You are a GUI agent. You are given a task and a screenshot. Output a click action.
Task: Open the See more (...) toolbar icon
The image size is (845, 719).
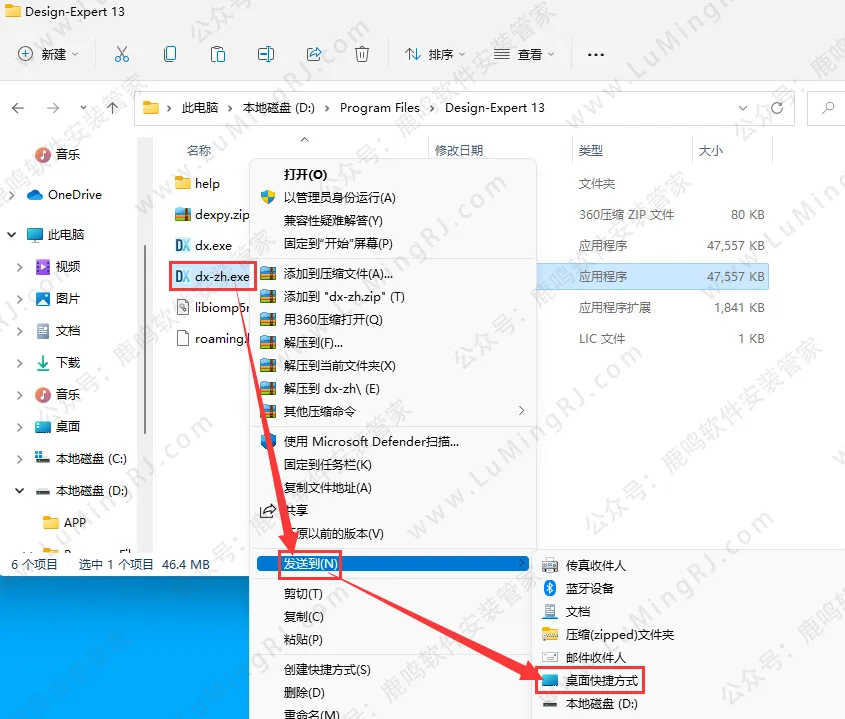(x=595, y=56)
